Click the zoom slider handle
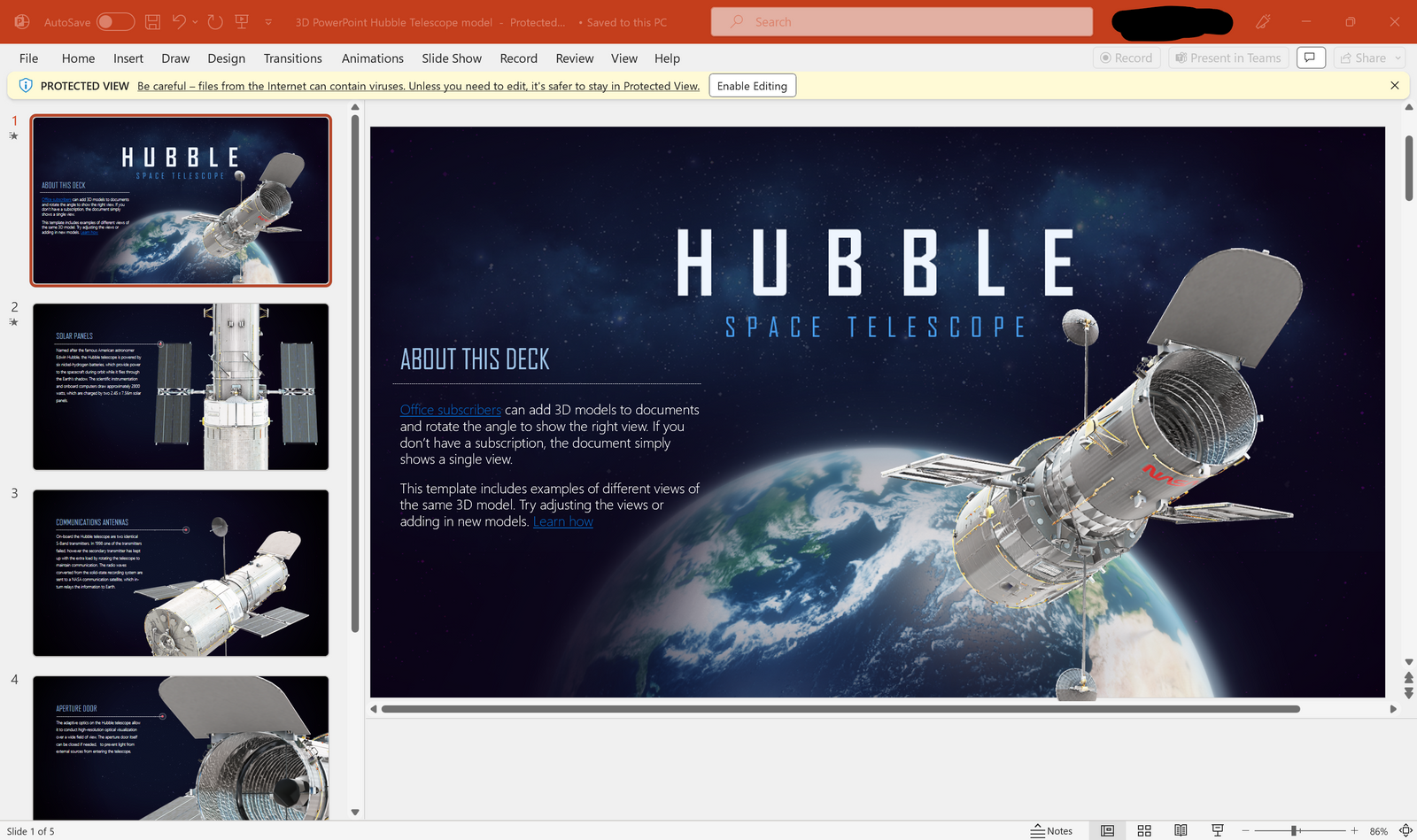This screenshot has width=1417, height=840. [1294, 830]
